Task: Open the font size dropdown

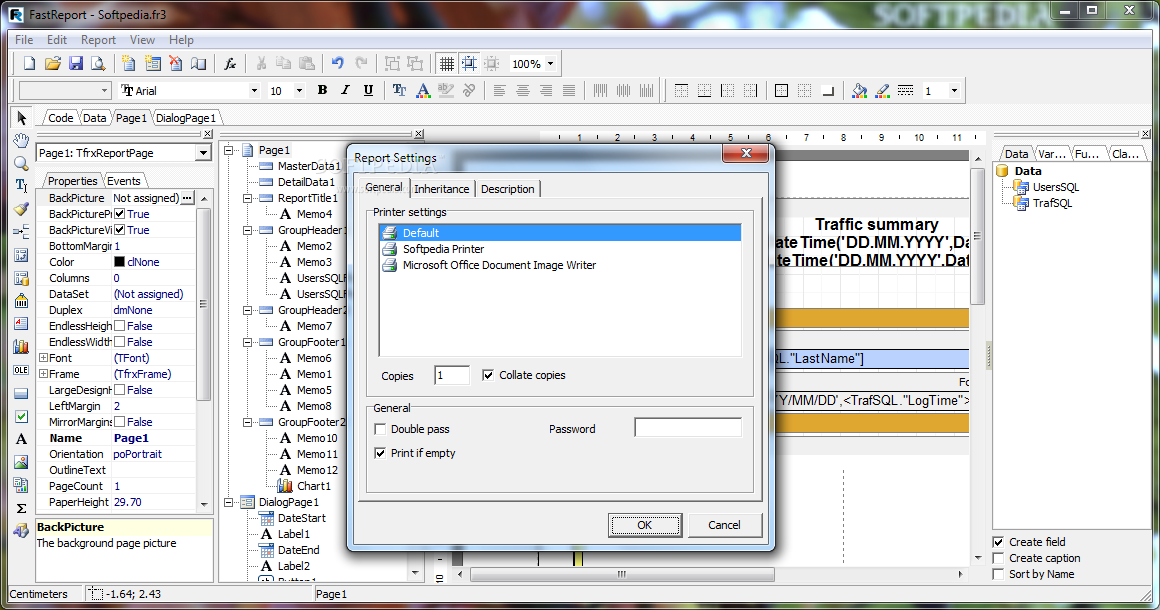Action: (299, 90)
